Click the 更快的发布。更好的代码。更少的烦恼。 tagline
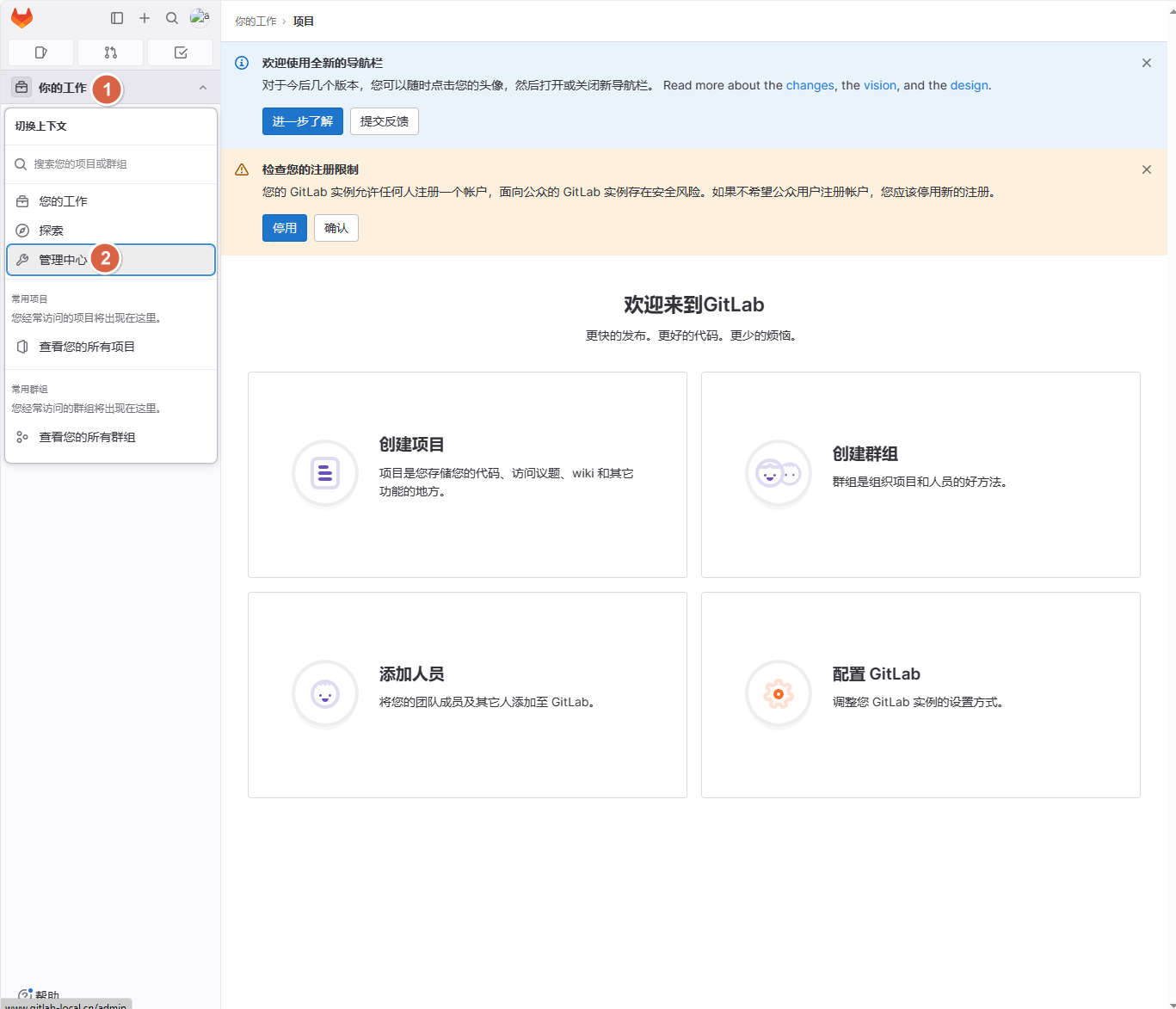This screenshot has width=1176, height=1009. 694,335
